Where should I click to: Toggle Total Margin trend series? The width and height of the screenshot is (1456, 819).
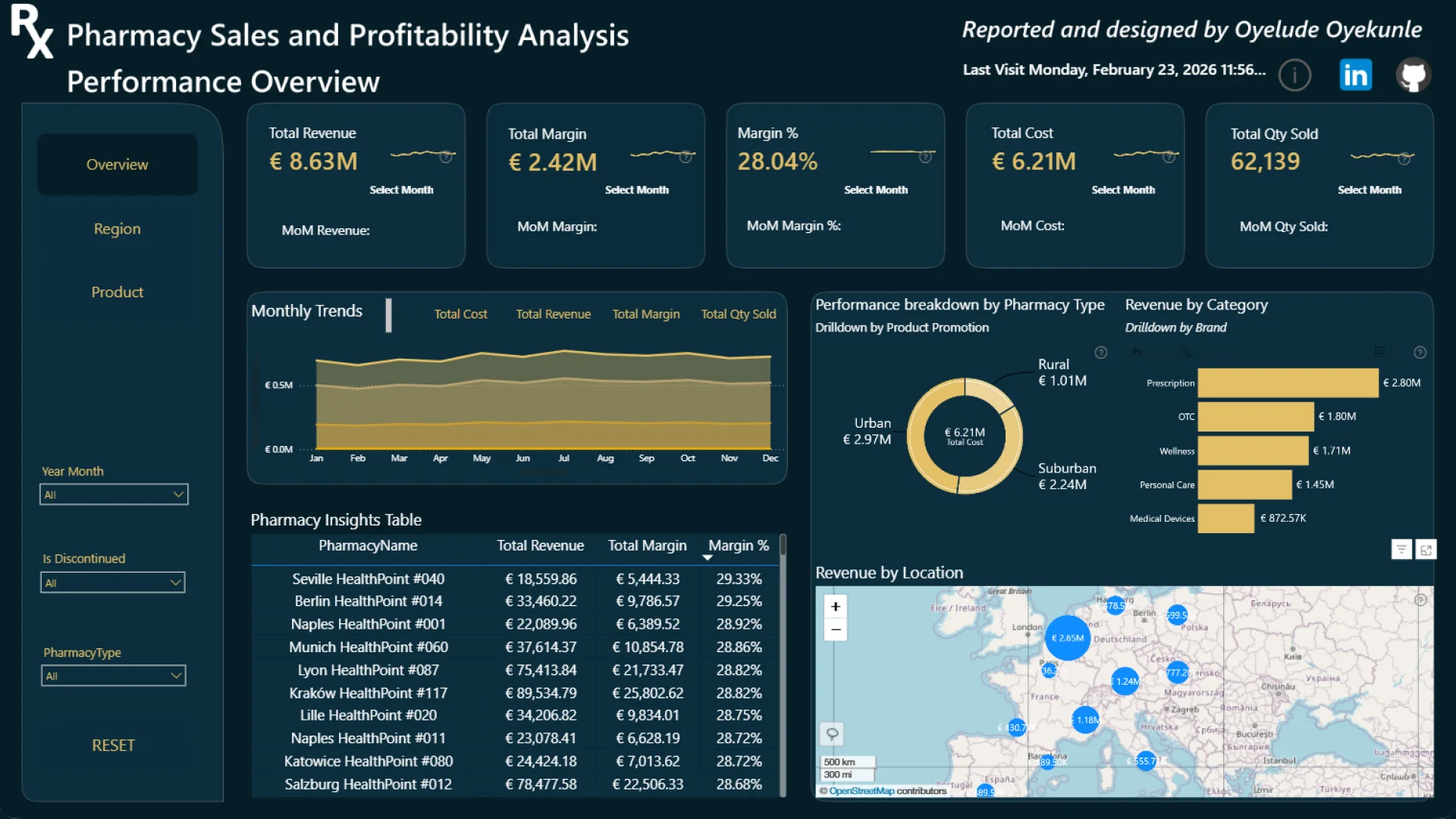pyautogui.click(x=645, y=314)
